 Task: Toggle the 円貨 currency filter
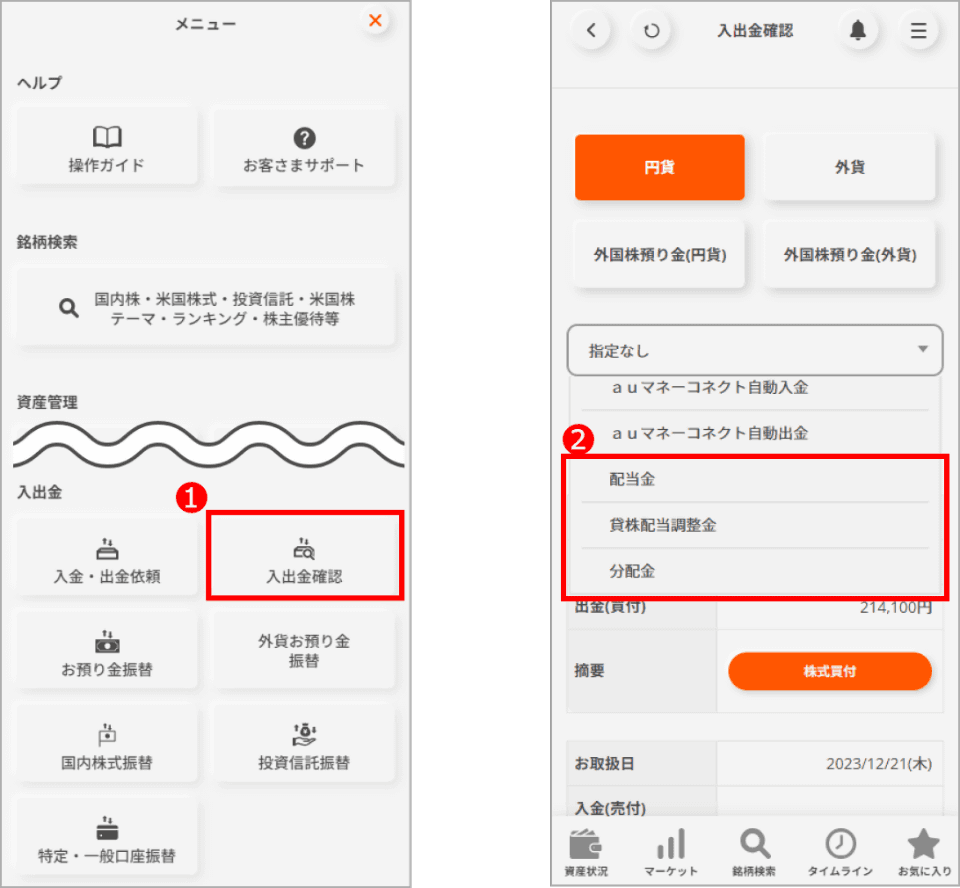coord(659,167)
